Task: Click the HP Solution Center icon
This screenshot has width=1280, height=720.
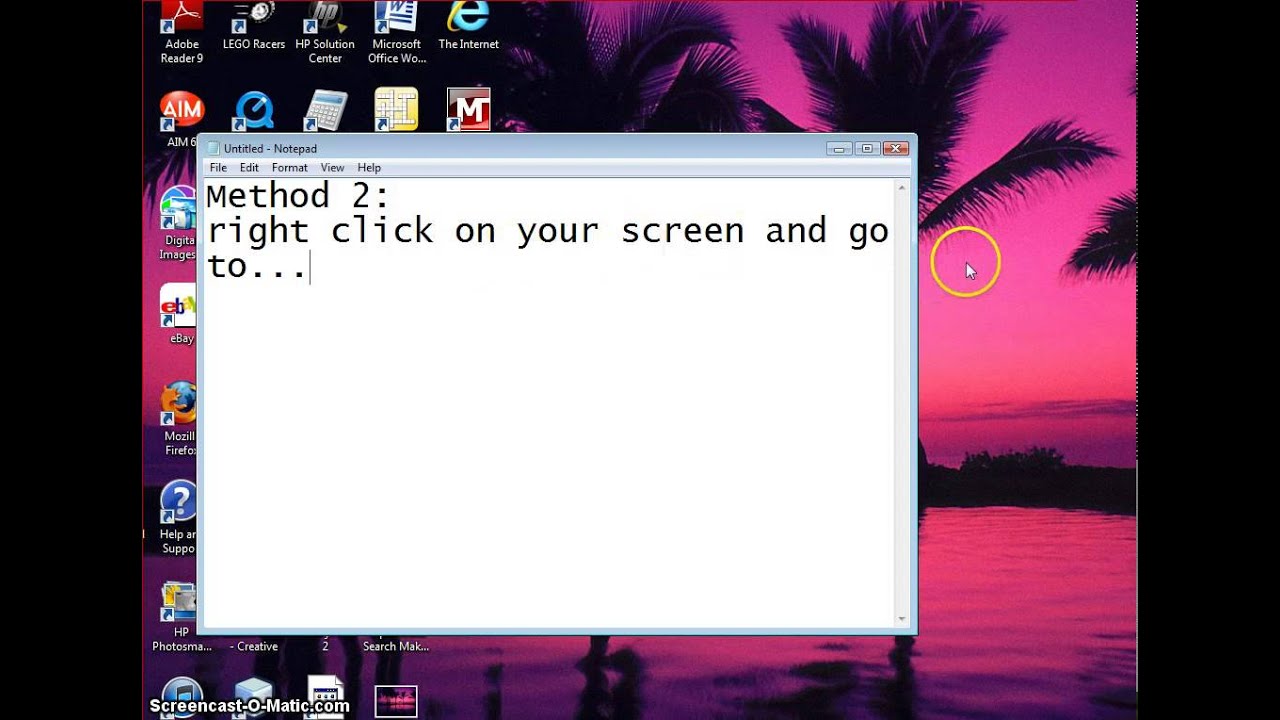Action: pos(325,33)
